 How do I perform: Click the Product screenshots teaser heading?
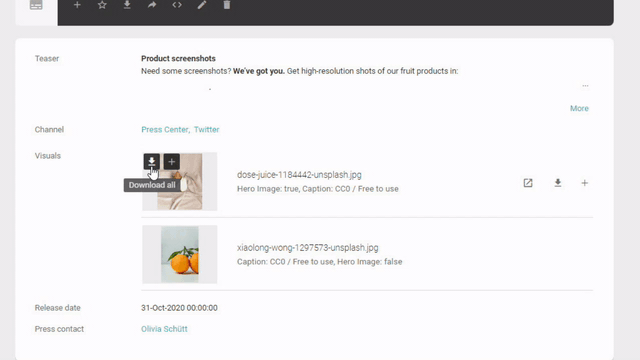pyautogui.click(x=178, y=58)
